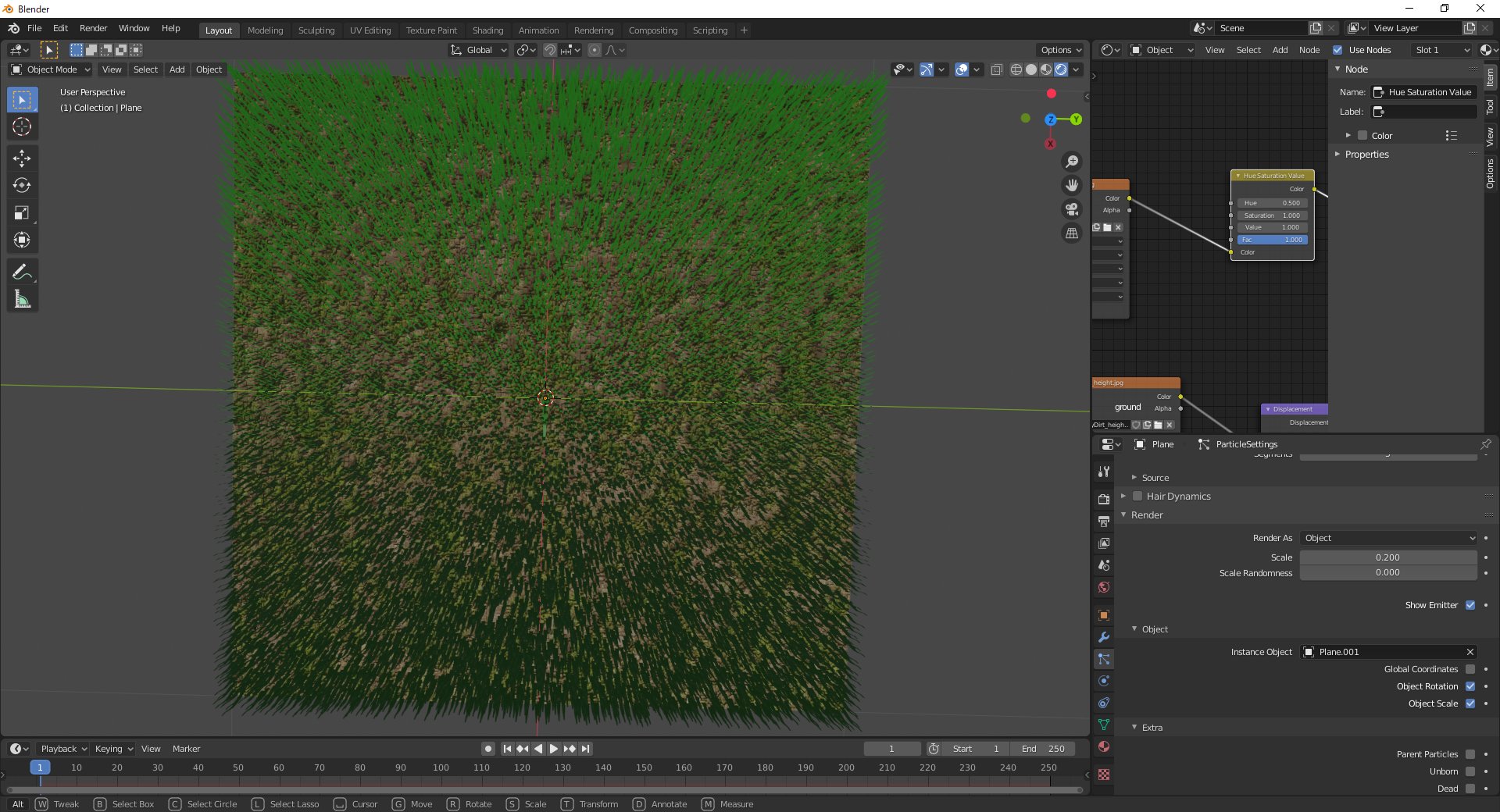Switch perspective/orthographic view with grid icon
Screen dimensions: 1500x812
[1072, 233]
